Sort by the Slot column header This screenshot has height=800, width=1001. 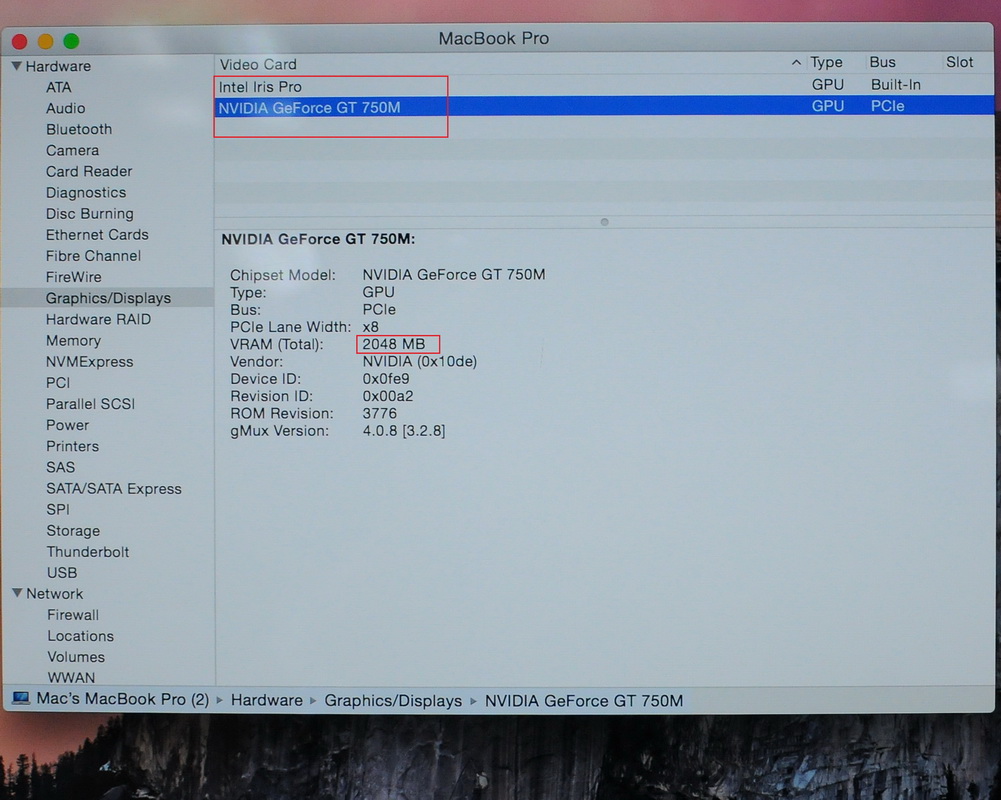pos(960,63)
